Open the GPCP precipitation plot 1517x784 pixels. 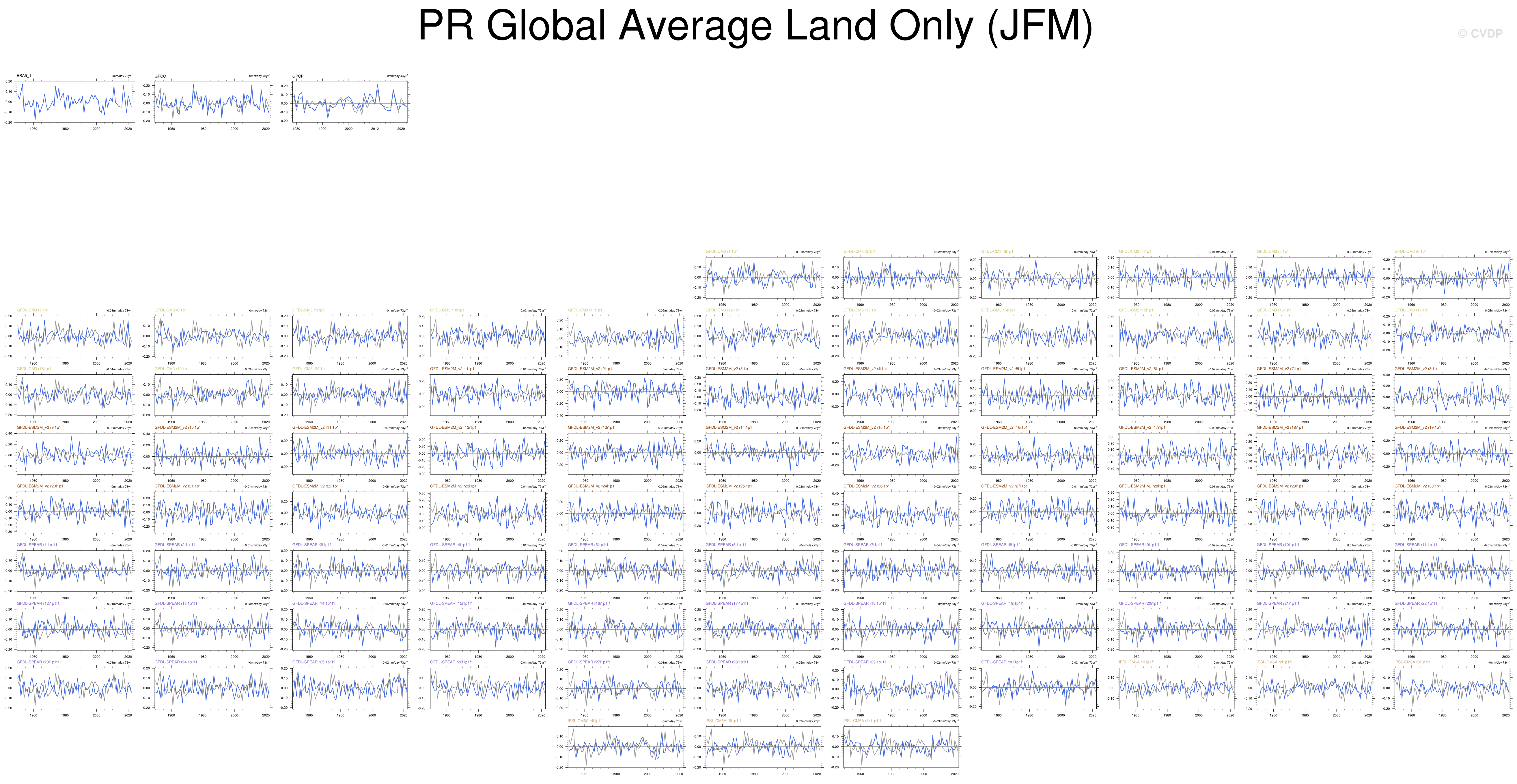350,102
